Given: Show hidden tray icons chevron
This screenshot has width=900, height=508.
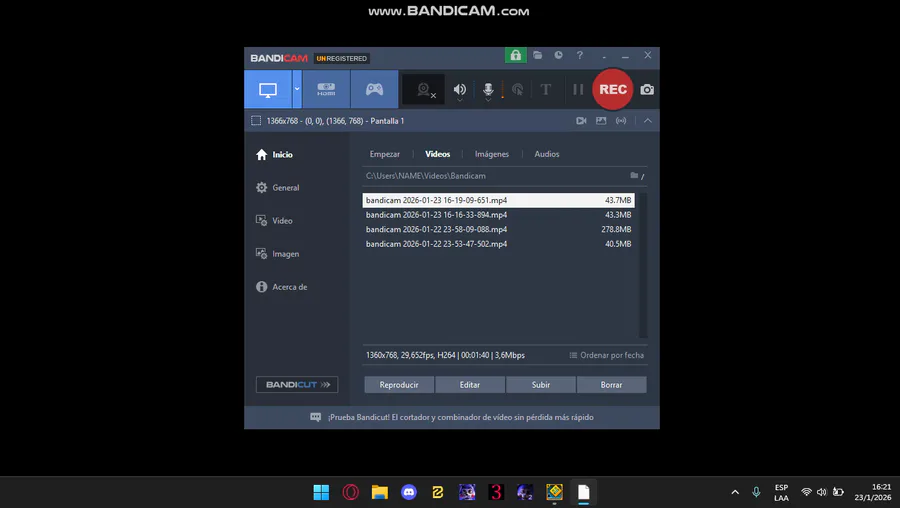Looking at the screenshot, I should 735,492.
